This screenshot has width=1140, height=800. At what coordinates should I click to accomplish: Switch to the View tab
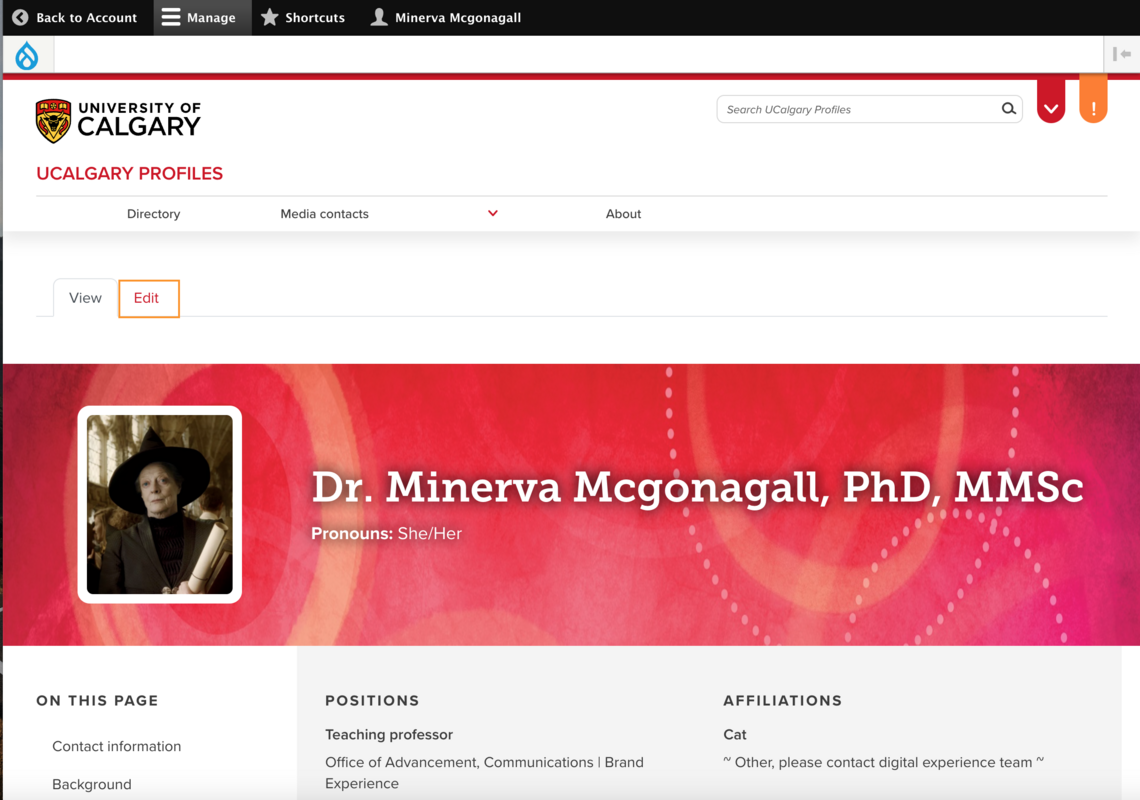pyautogui.click(x=85, y=297)
